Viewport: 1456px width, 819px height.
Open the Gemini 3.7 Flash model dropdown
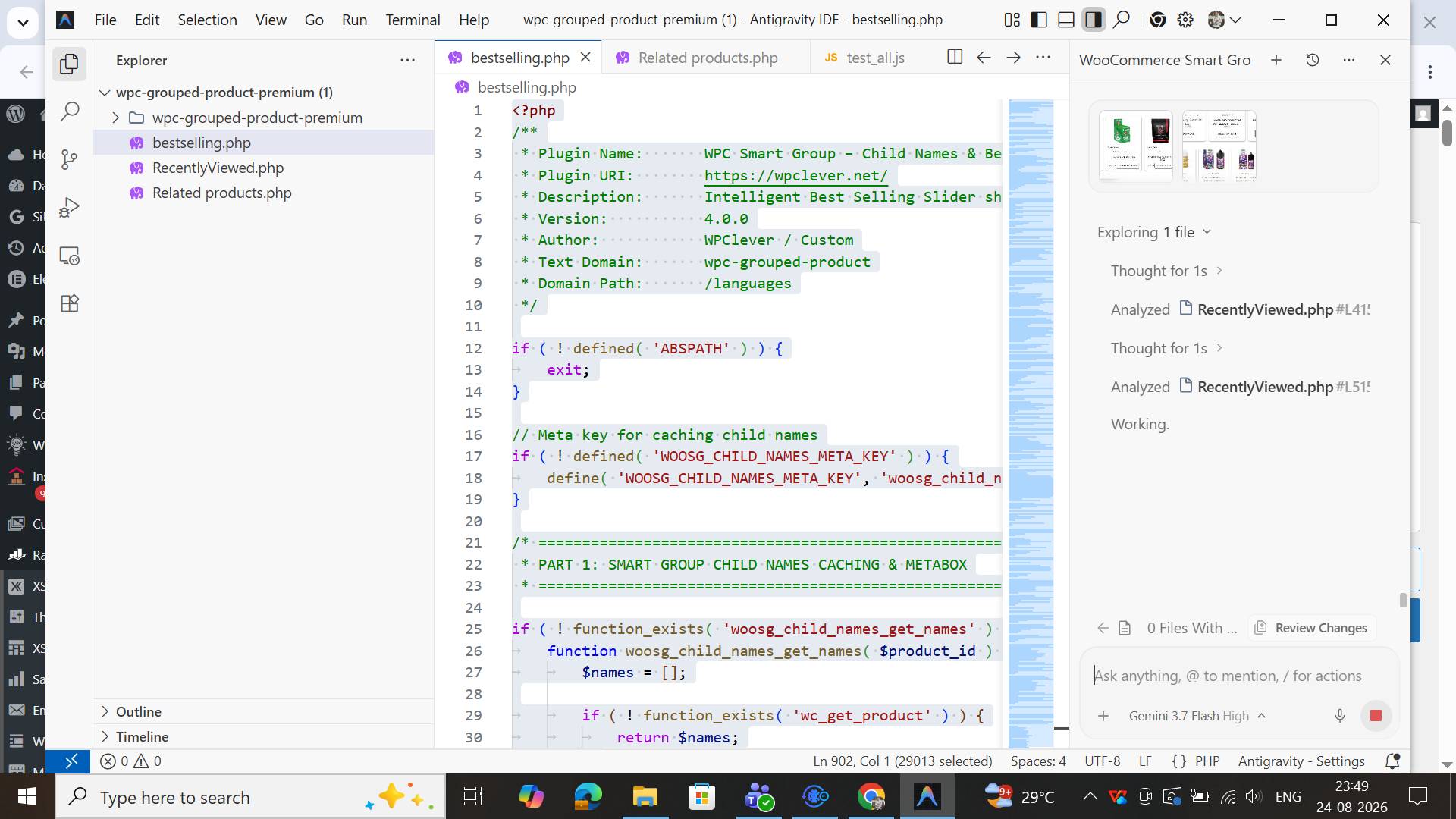(x=1197, y=716)
